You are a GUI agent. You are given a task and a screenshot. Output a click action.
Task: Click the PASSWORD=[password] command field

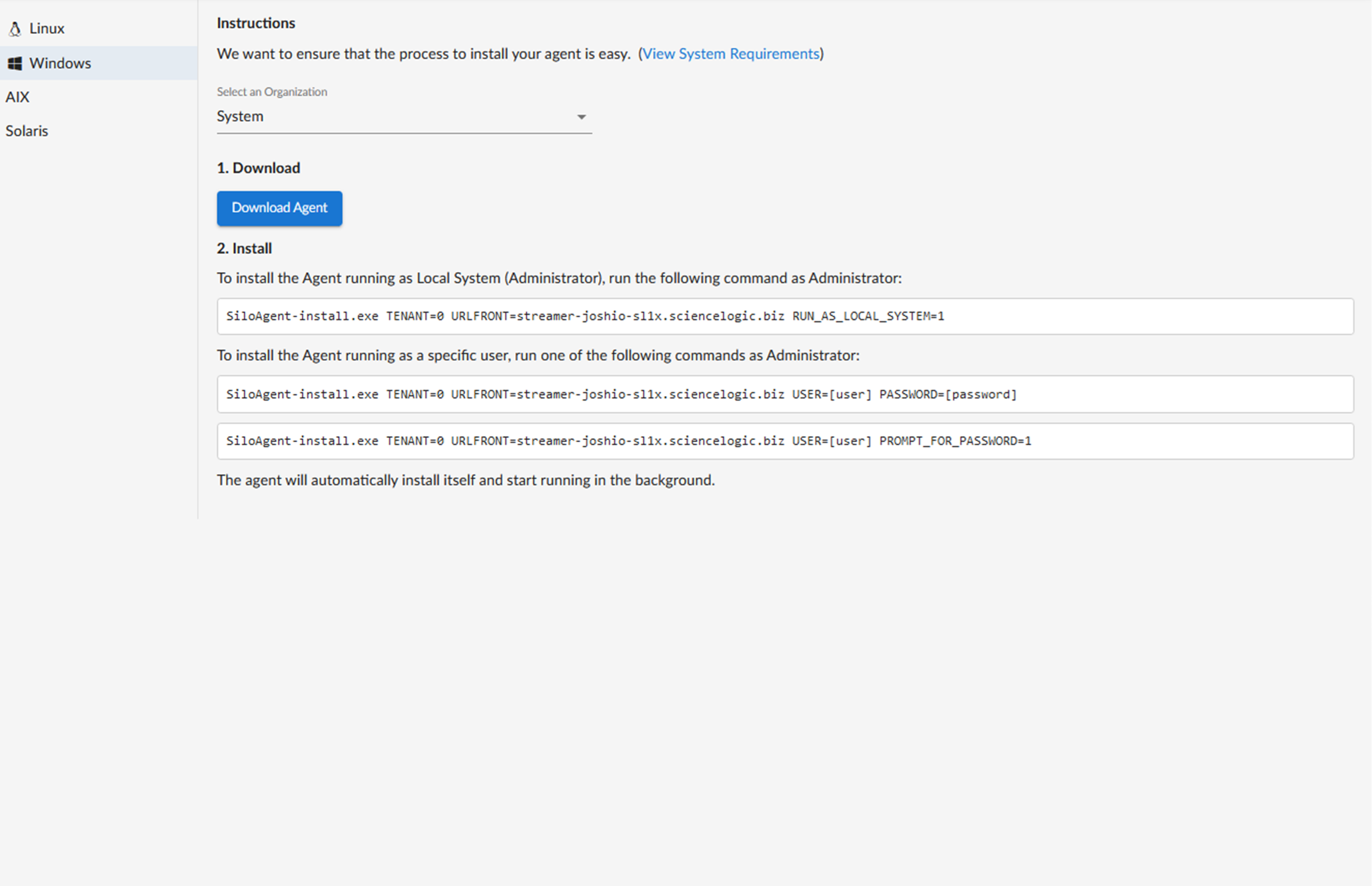784,395
